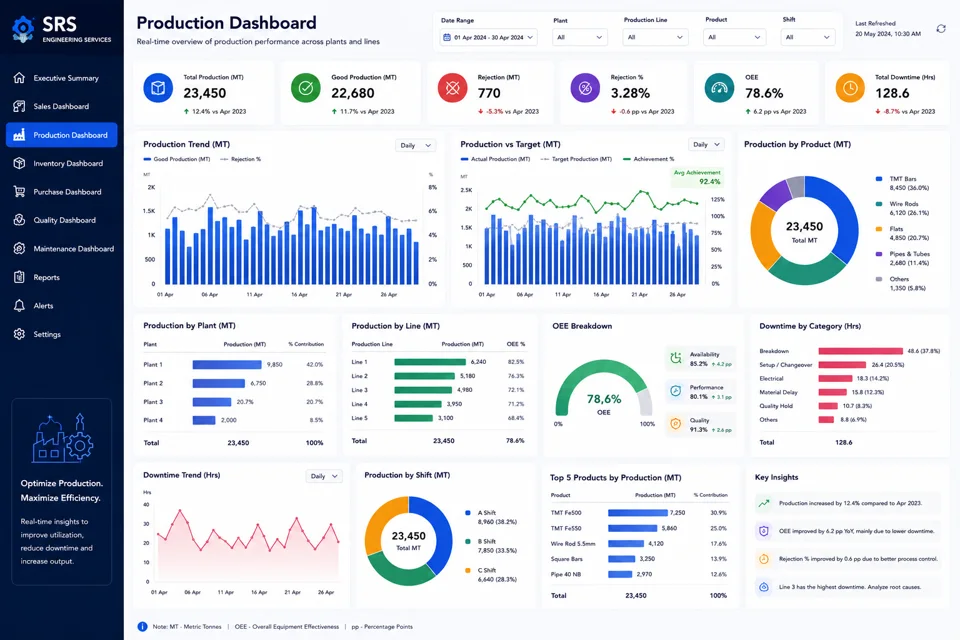Click the Line 1 production bar
This screenshot has width=960, height=640.
(x=430, y=362)
